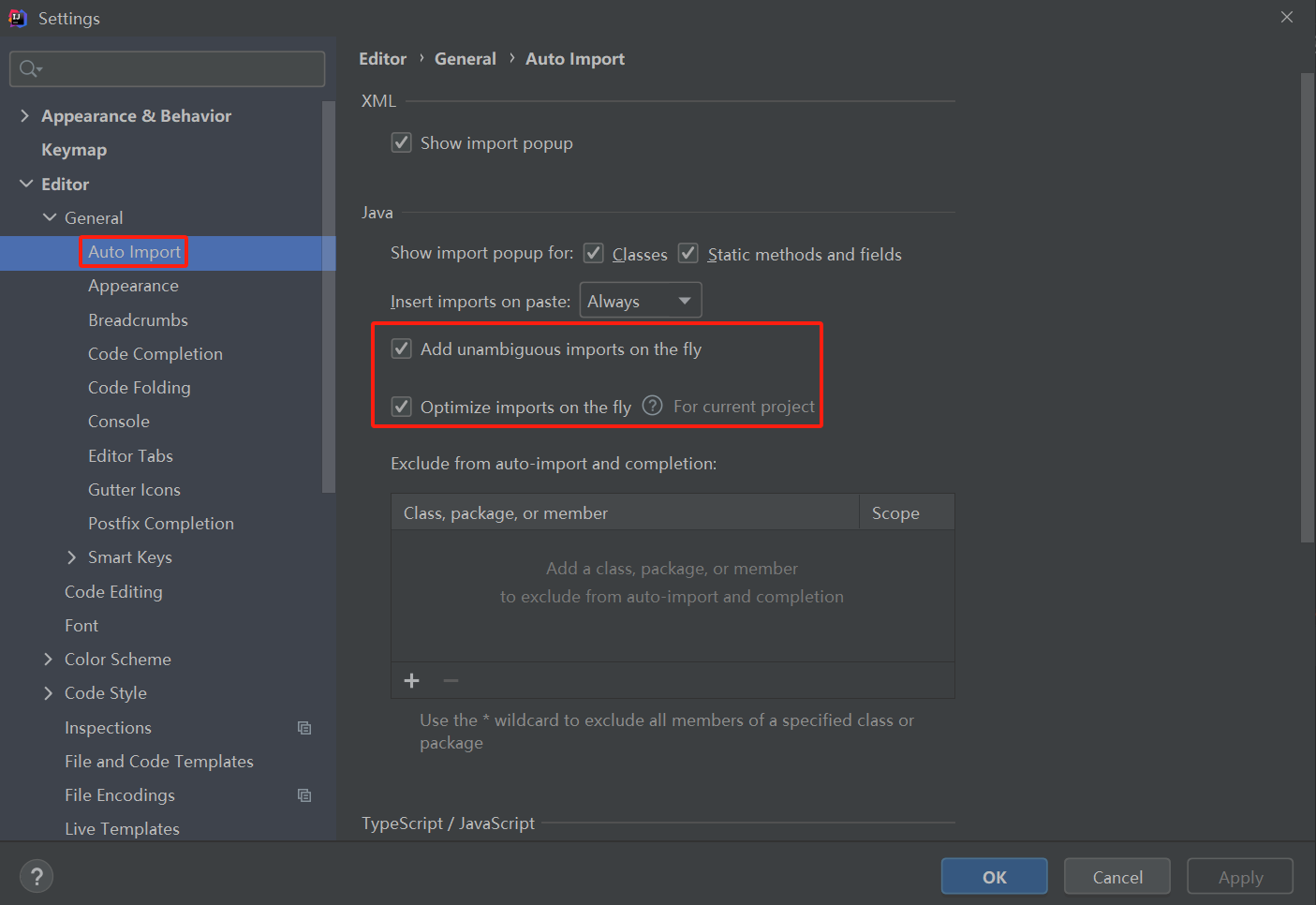Open the Insert imports on paste dropdown
Viewport: 1316px width, 905px height.
point(641,301)
